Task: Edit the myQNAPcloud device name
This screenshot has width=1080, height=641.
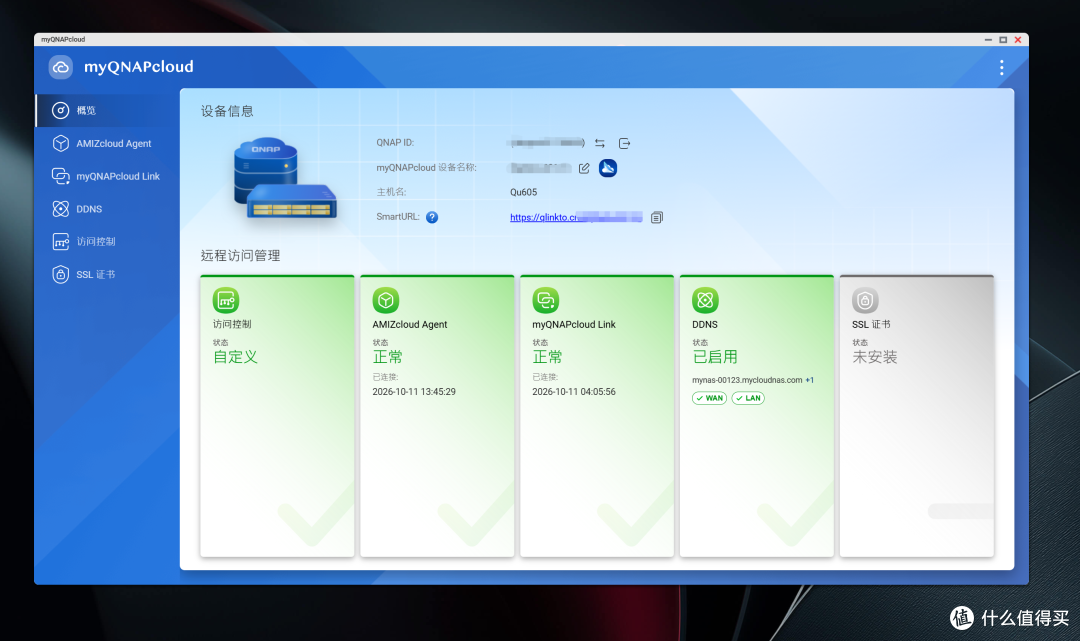Action: coord(584,168)
